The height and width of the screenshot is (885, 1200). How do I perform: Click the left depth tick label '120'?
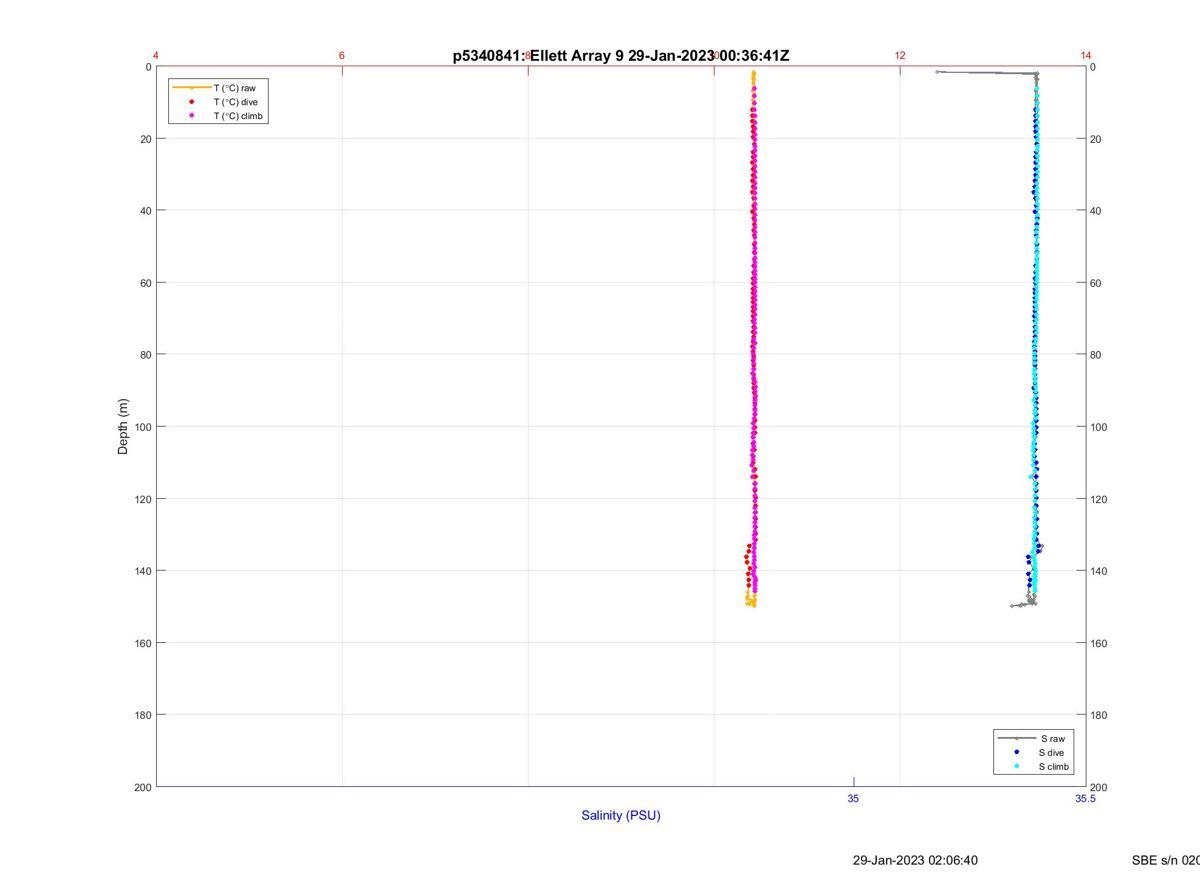point(143,499)
